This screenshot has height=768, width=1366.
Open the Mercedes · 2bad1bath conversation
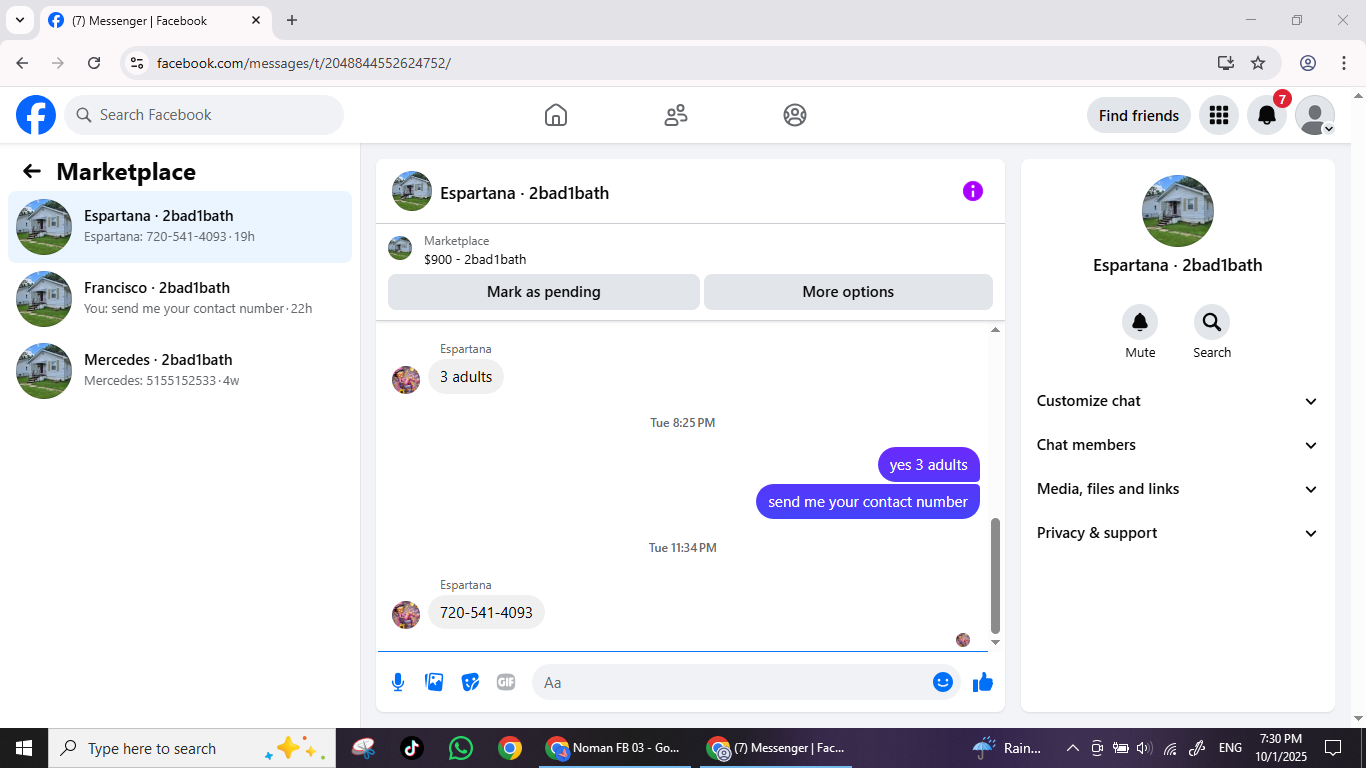point(180,371)
